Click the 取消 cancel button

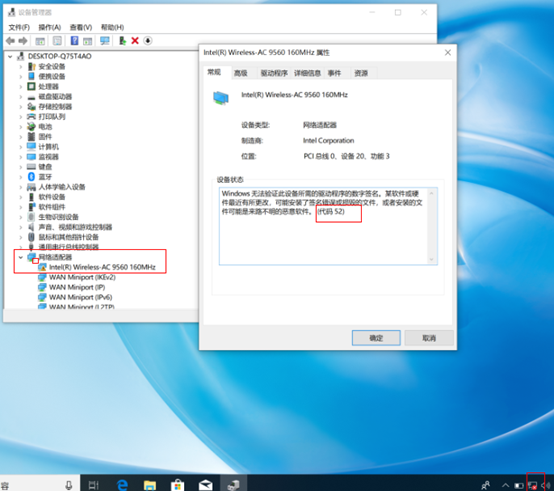pyautogui.click(x=429, y=338)
